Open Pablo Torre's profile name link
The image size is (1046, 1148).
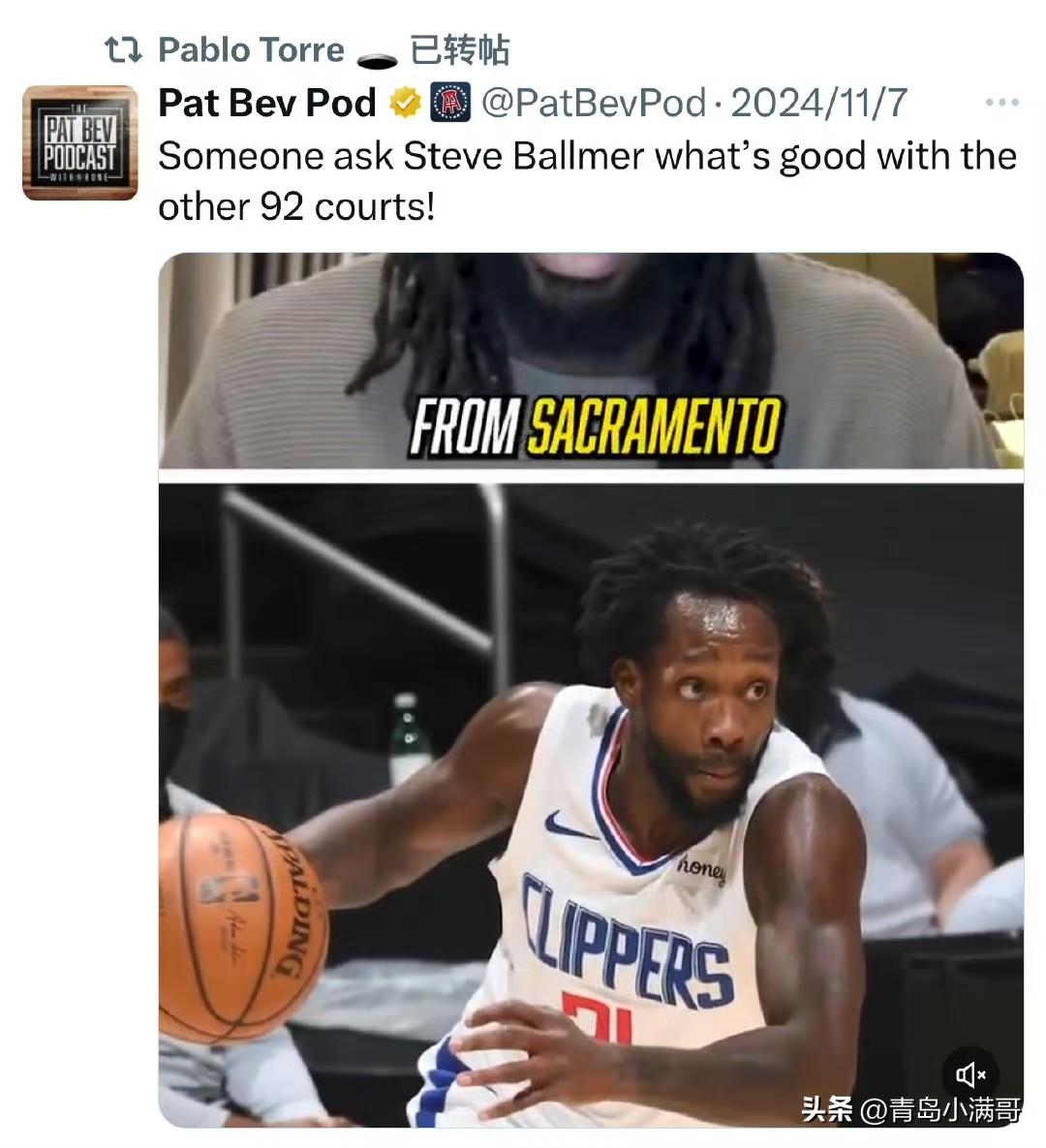coord(251,50)
